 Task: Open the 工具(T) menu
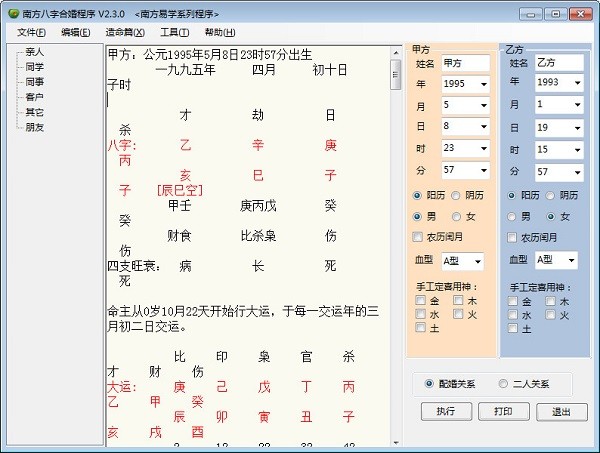174,33
